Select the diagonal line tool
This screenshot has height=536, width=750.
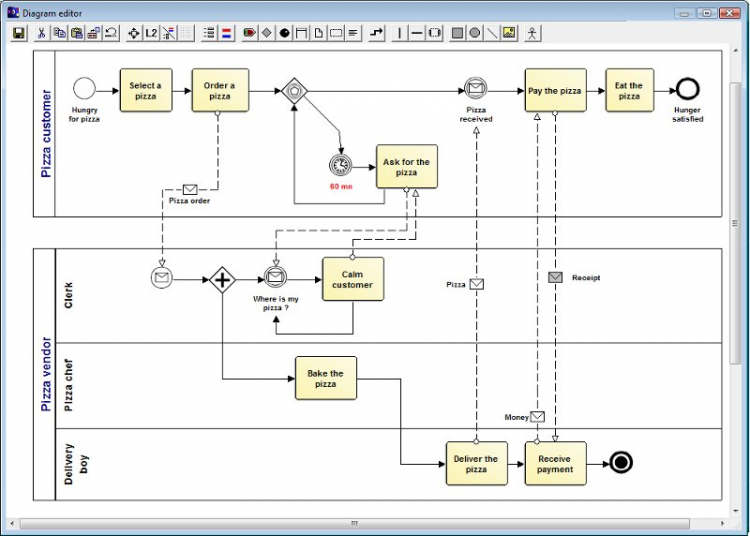[x=492, y=33]
